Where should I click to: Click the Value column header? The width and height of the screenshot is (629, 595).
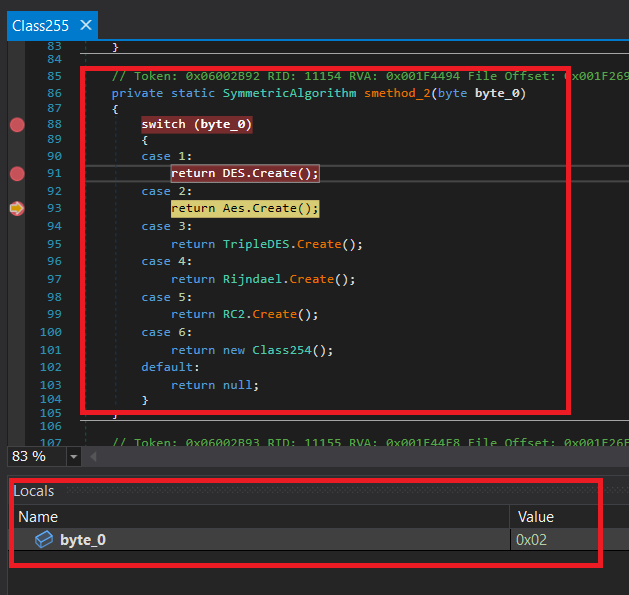tap(536, 517)
